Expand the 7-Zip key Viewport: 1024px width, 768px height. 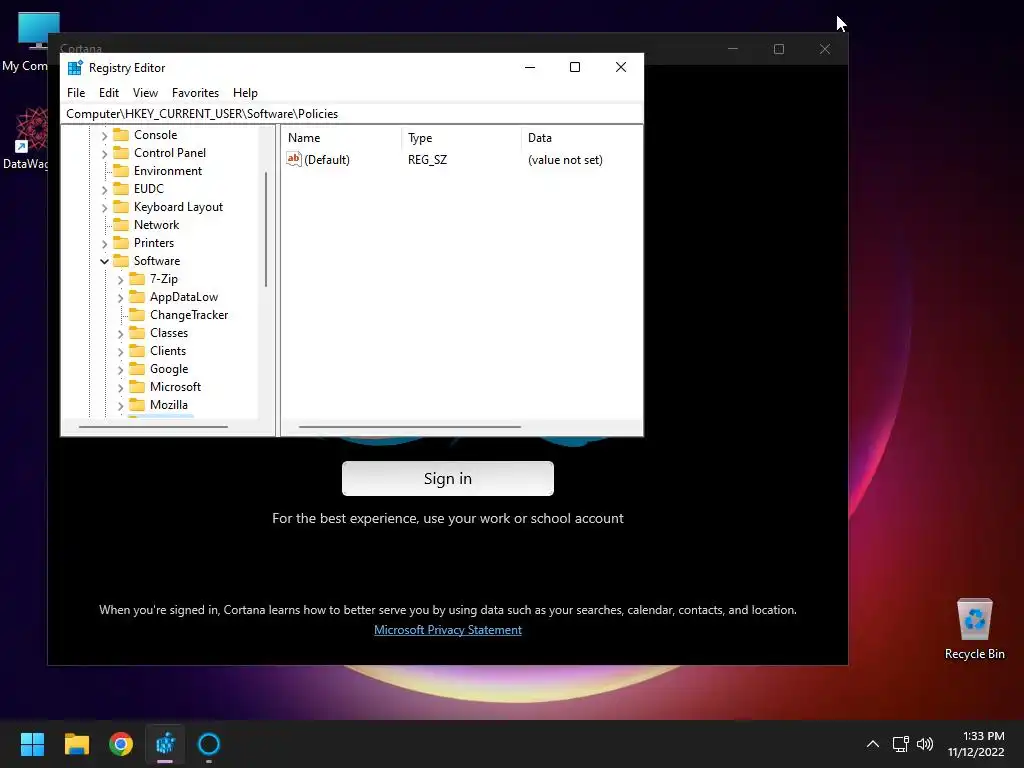[120, 280]
